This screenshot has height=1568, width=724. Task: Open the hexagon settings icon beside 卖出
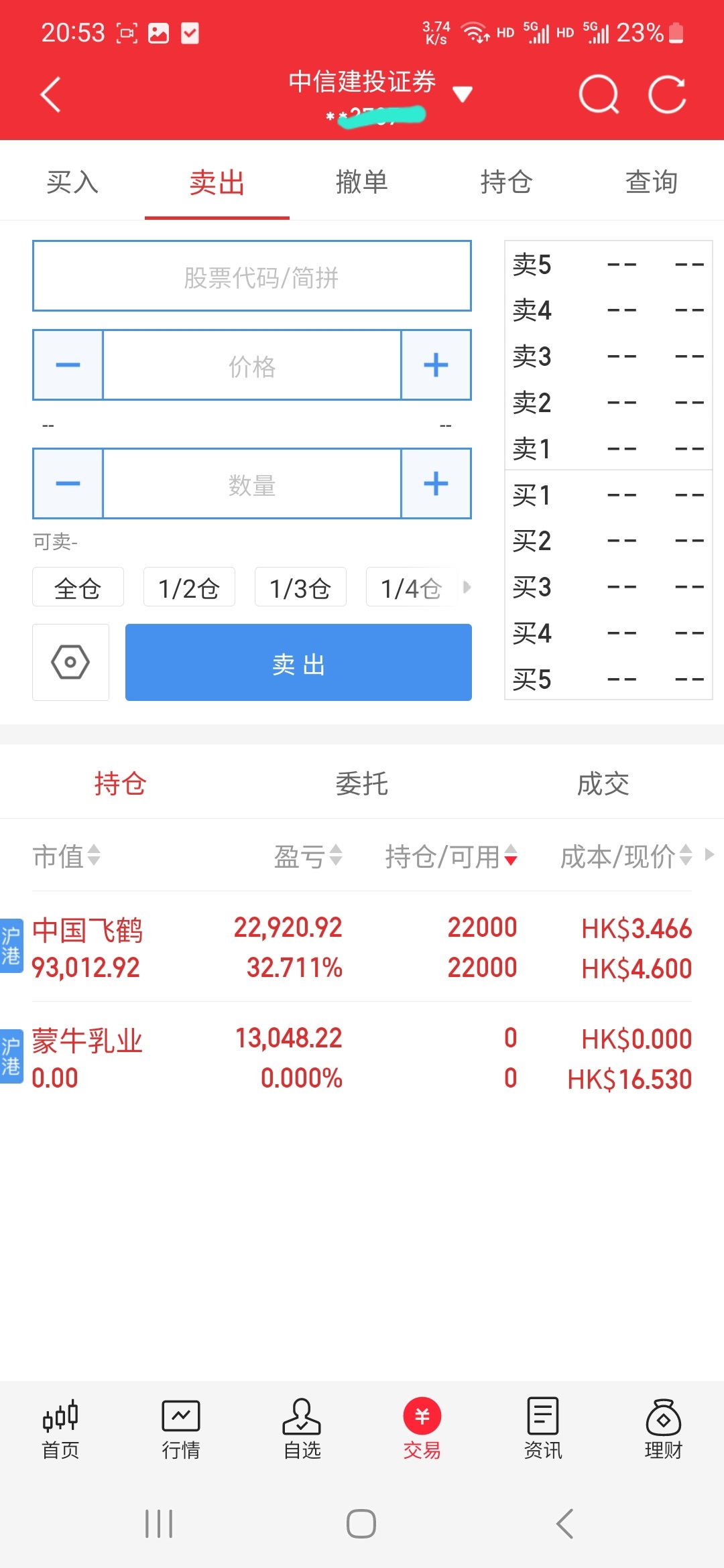[x=70, y=662]
